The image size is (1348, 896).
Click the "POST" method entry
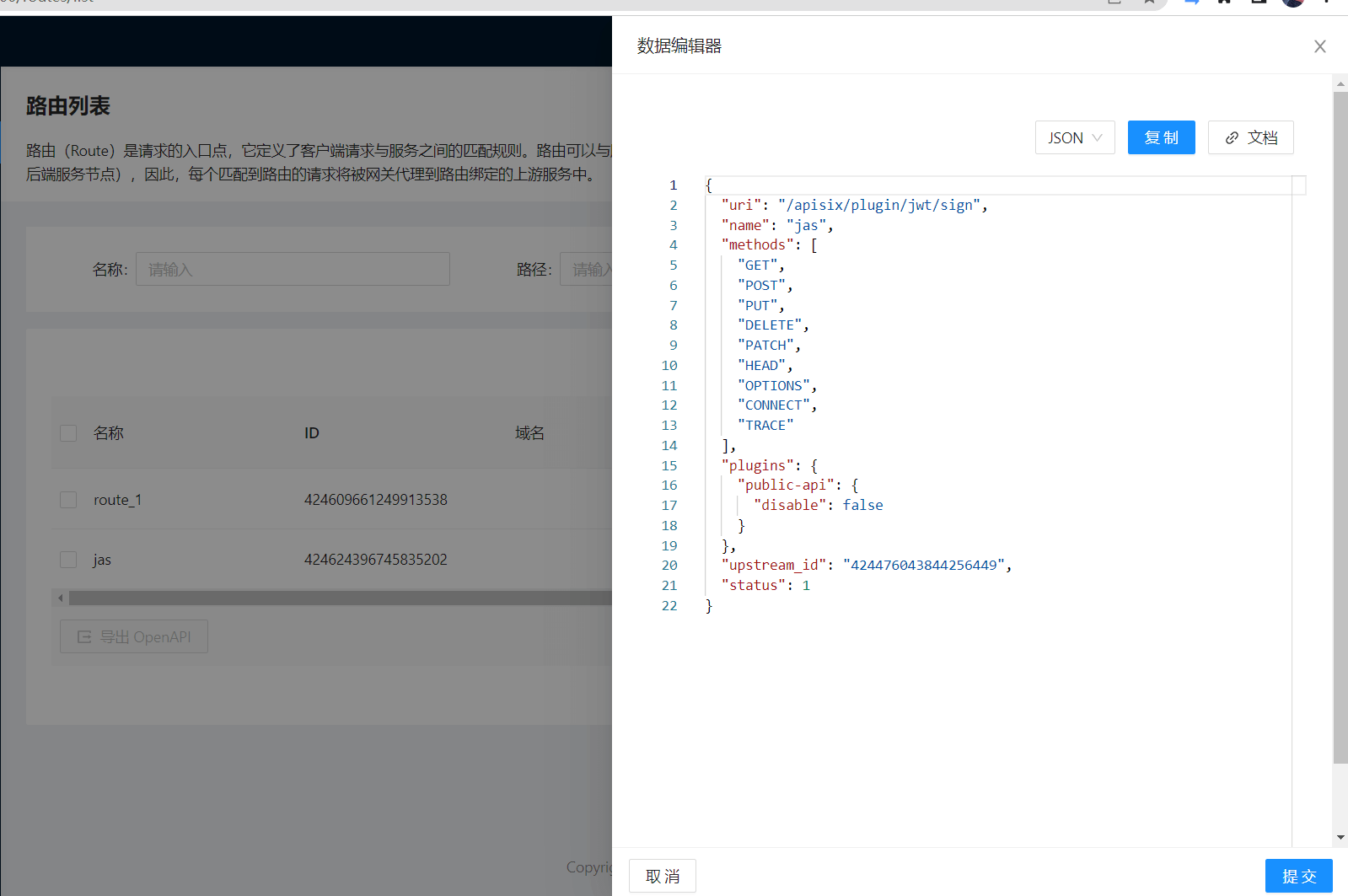tap(765, 286)
